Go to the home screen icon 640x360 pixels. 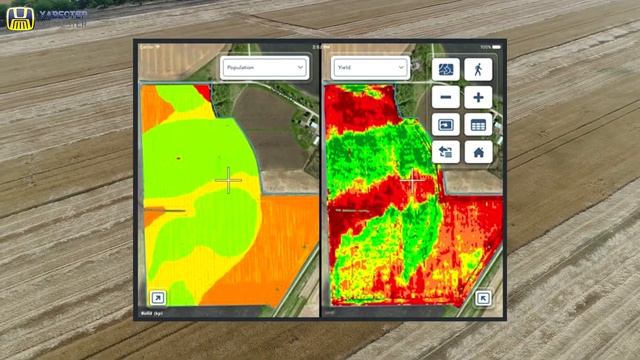(x=478, y=152)
